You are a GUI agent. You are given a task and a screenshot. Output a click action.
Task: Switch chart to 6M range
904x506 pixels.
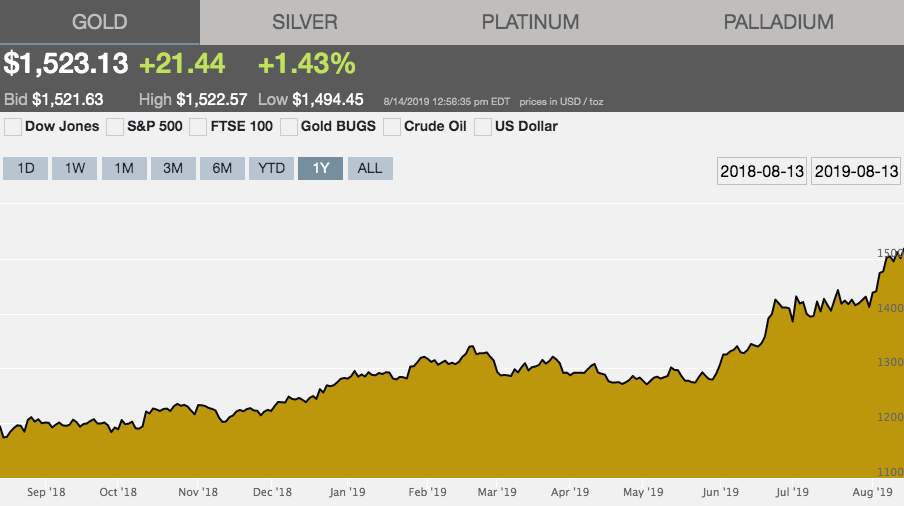click(x=222, y=168)
